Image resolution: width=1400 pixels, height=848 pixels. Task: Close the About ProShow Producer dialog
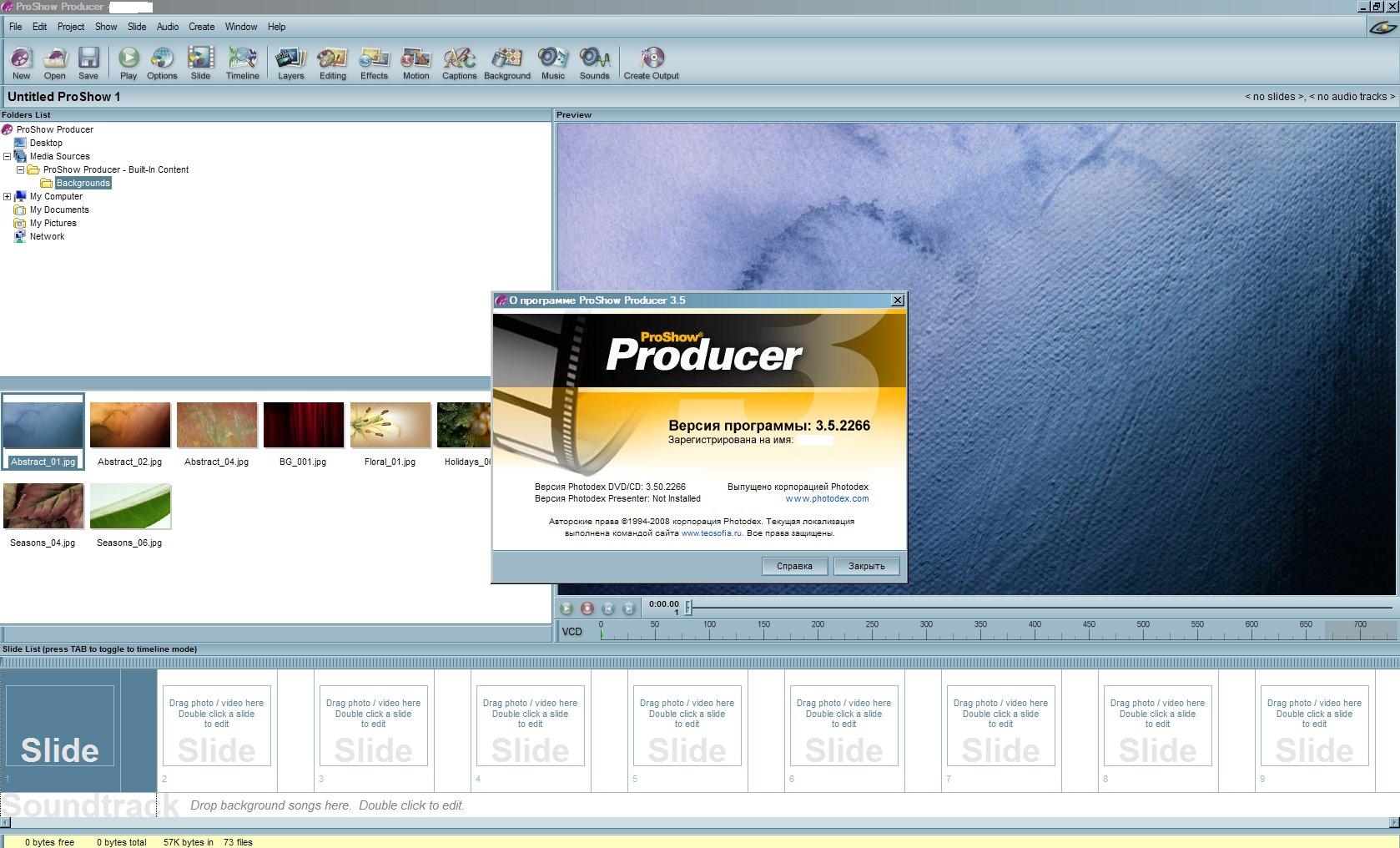(898, 300)
